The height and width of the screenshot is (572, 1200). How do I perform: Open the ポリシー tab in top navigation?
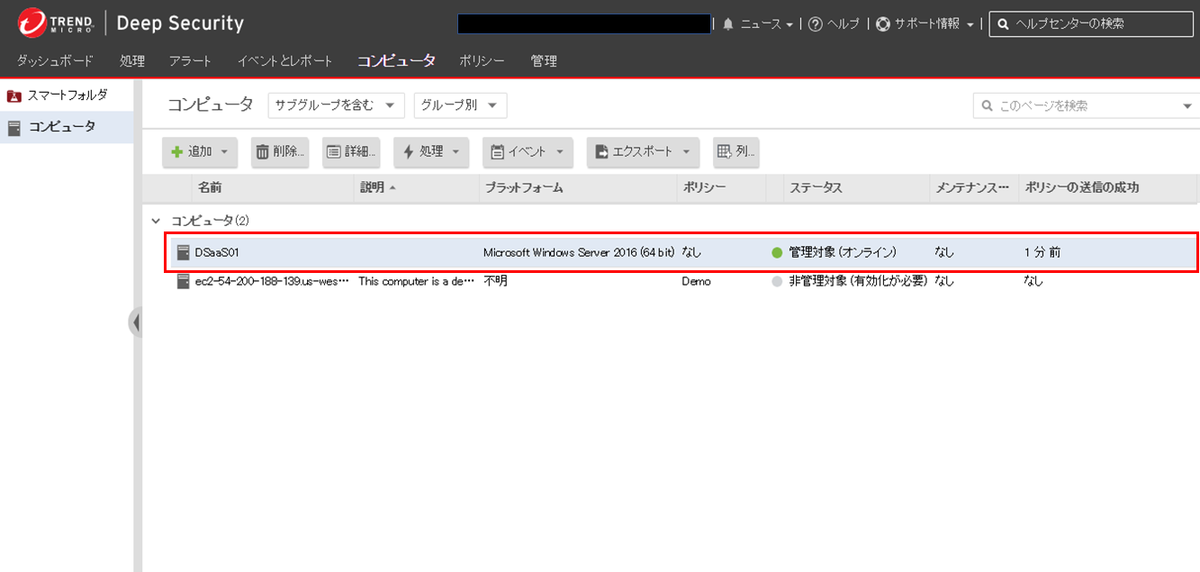pyautogui.click(x=481, y=61)
